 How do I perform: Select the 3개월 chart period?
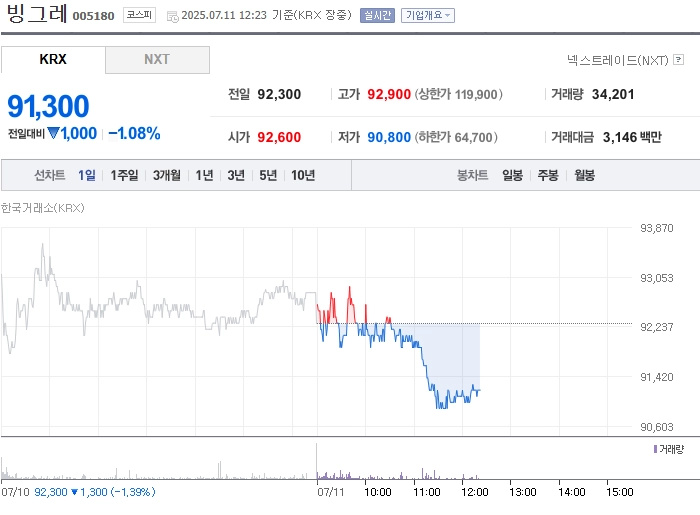tap(167, 175)
